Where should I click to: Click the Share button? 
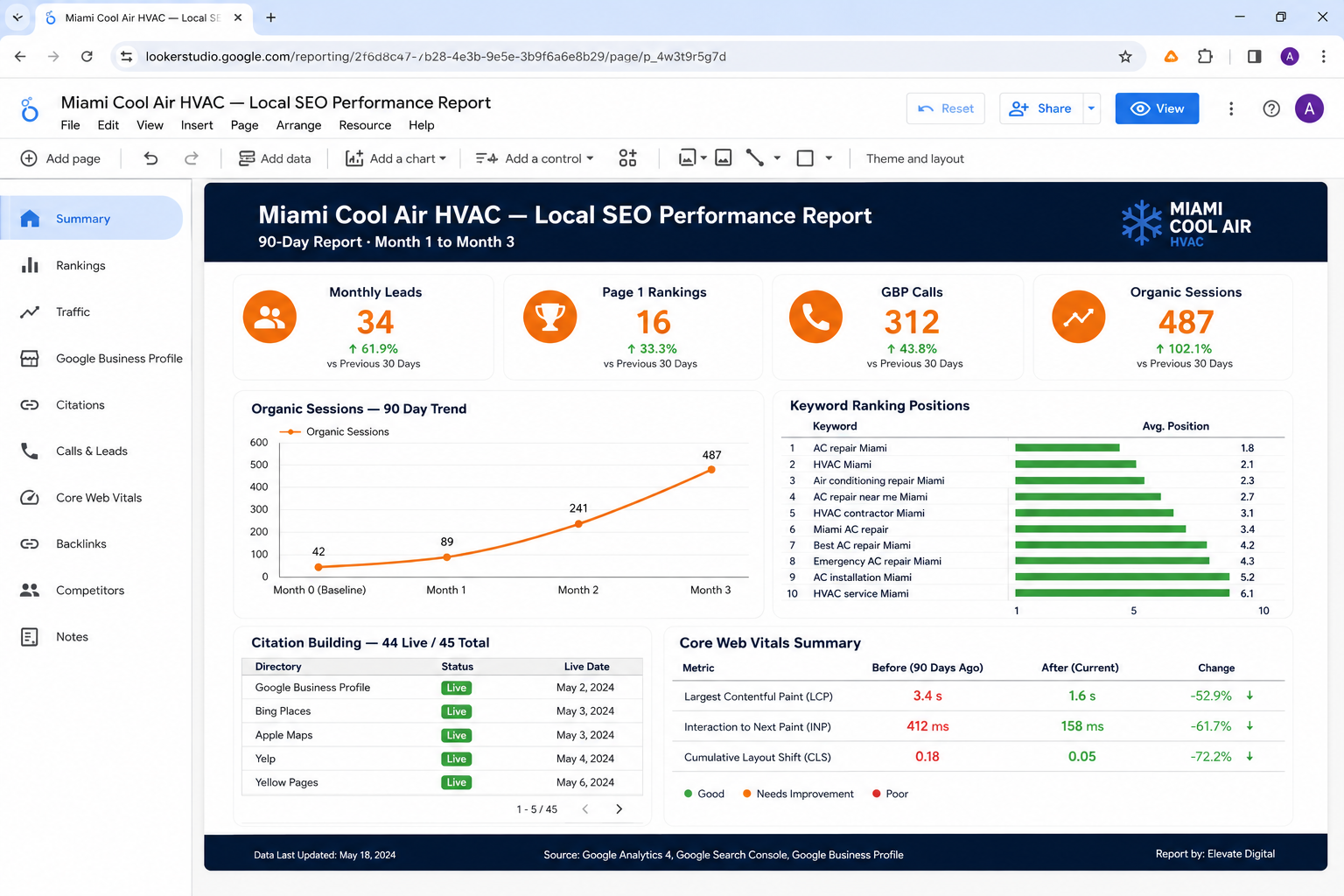(x=1041, y=108)
